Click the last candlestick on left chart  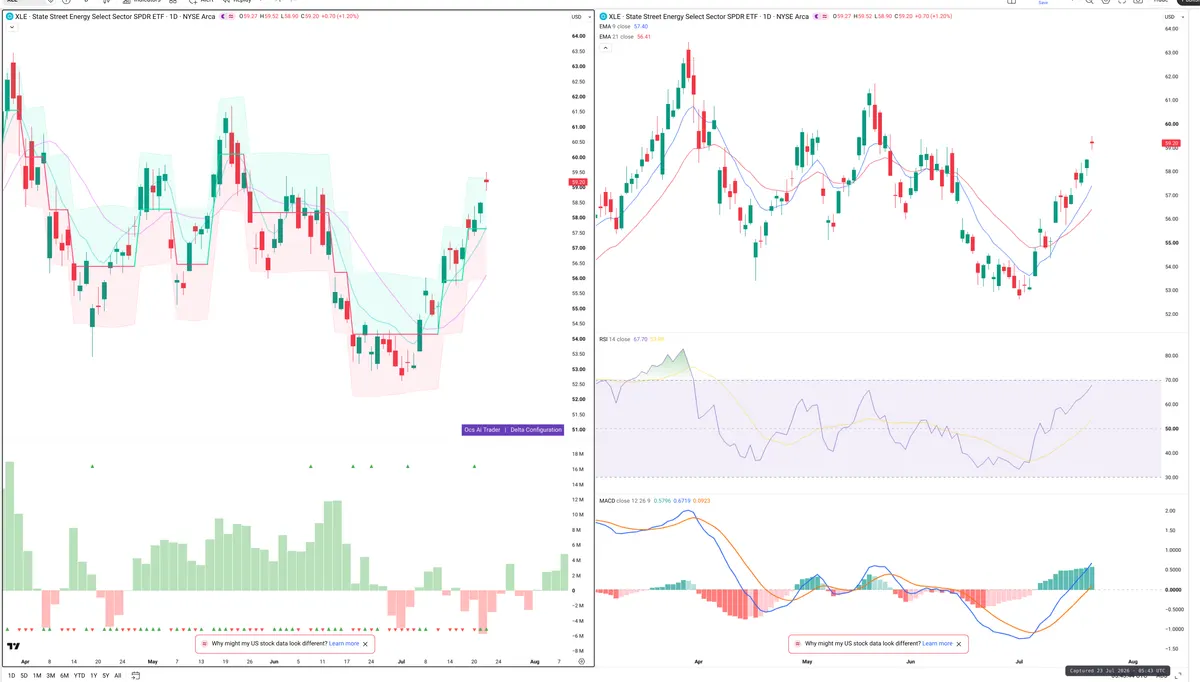point(487,181)
